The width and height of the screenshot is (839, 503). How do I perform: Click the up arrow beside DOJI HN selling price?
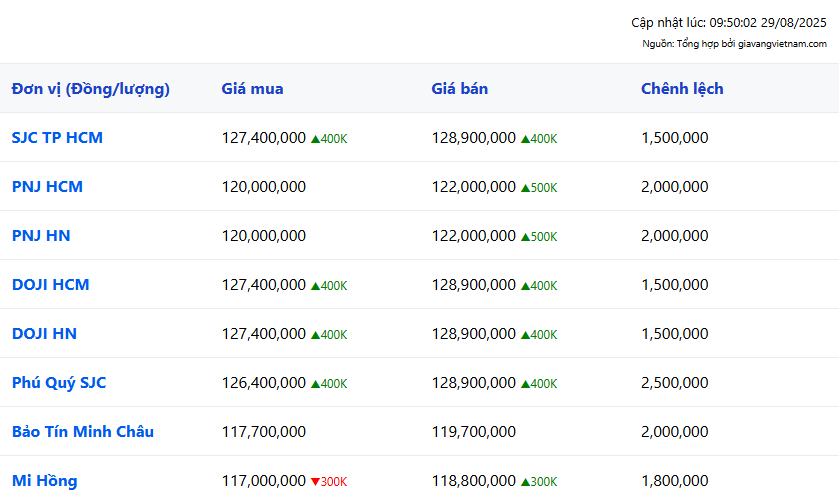click(525, 335)
